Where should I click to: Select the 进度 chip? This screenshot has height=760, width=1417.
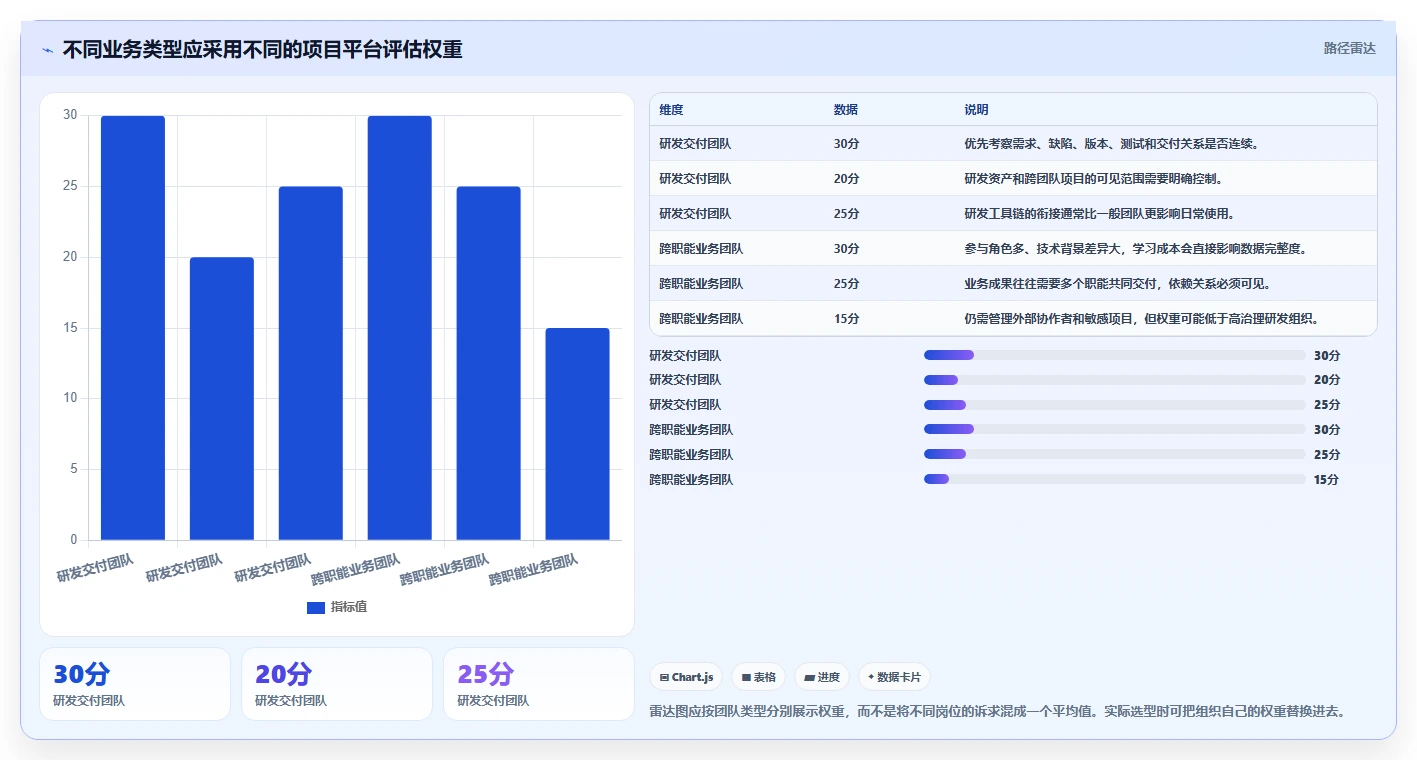tap(822, 677)
